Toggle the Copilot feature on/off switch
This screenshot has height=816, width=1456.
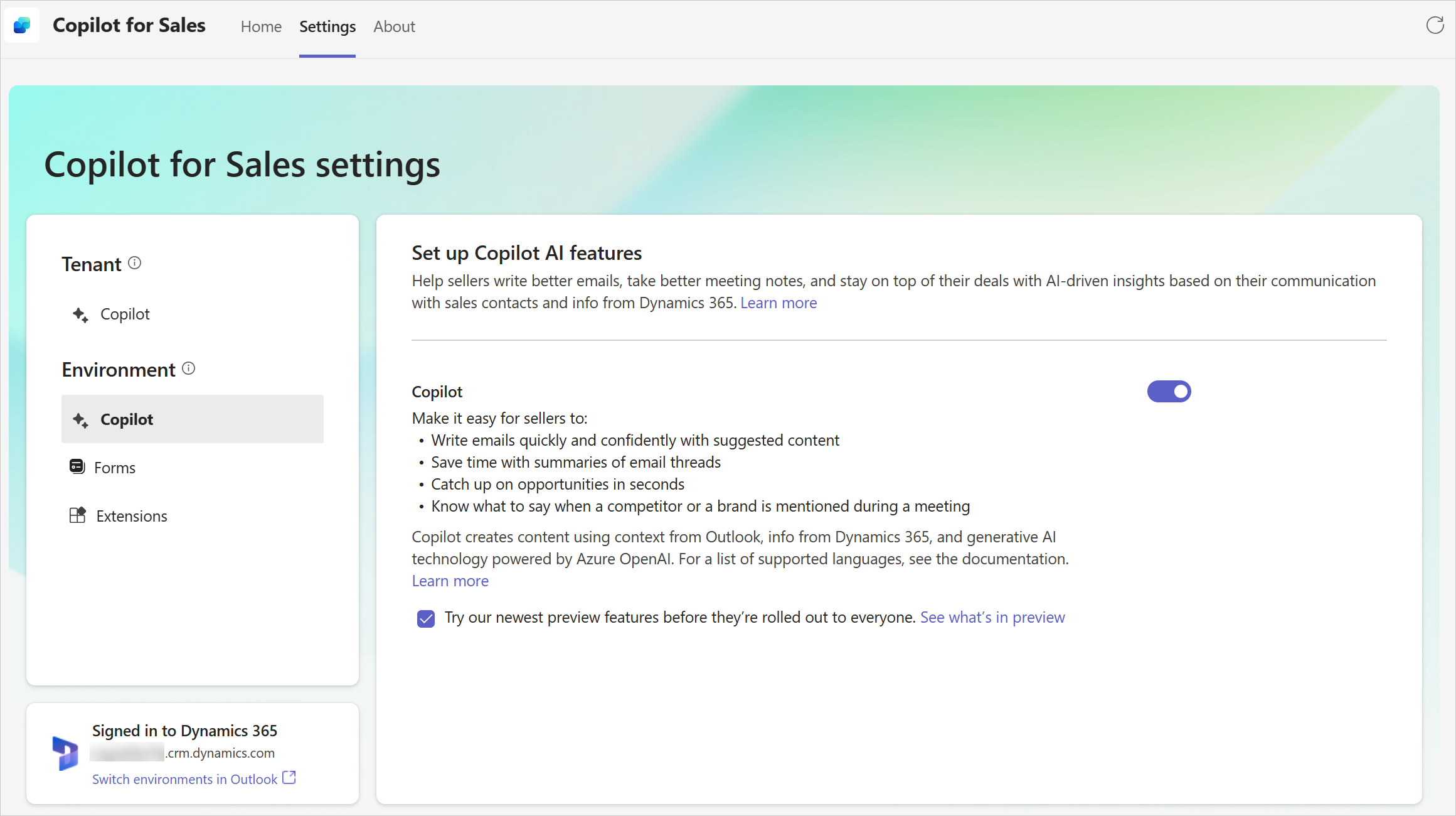click(1169, 391)
